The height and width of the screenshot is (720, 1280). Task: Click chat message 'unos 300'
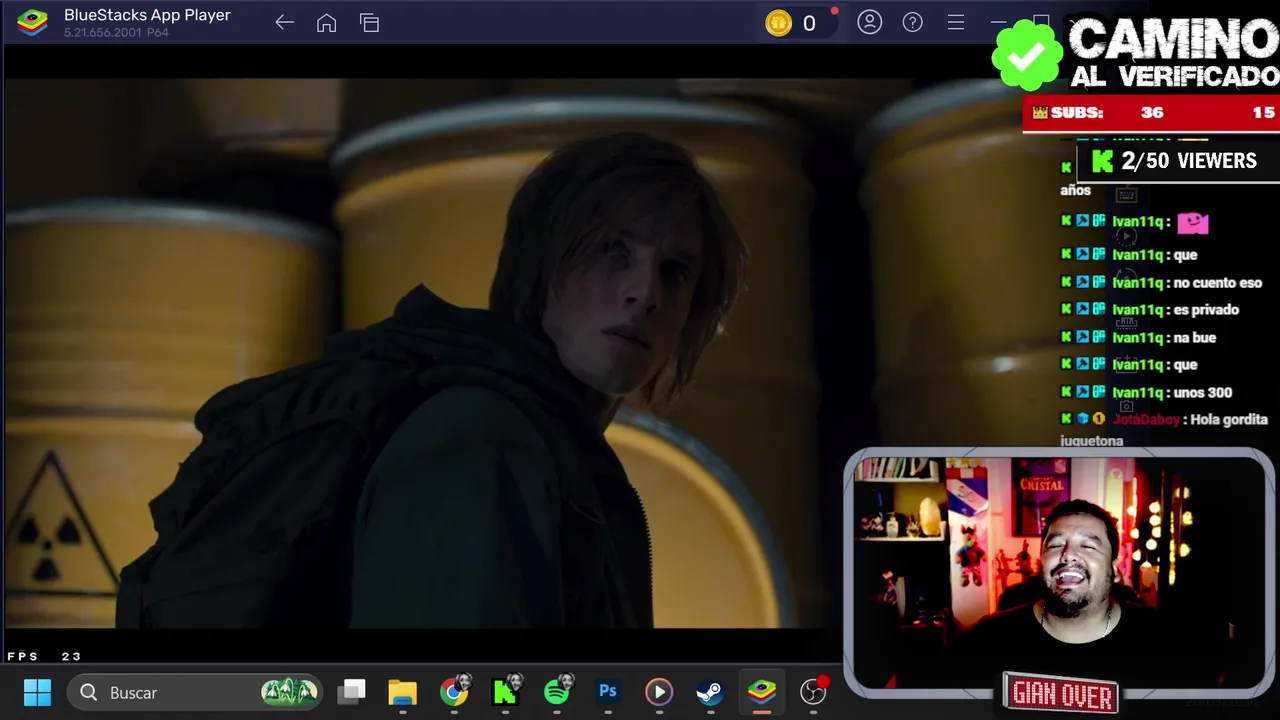click(1202, 393)
